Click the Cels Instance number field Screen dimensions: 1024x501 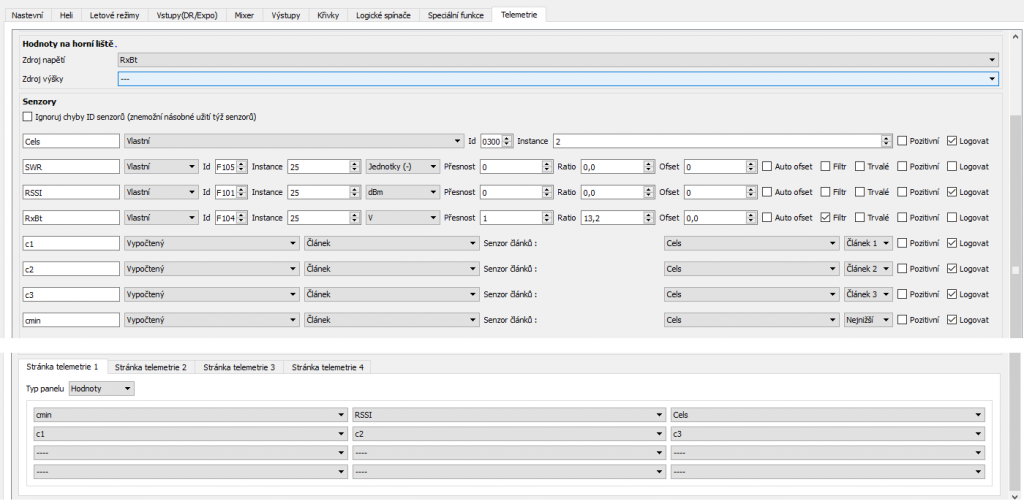coord(716,141)
